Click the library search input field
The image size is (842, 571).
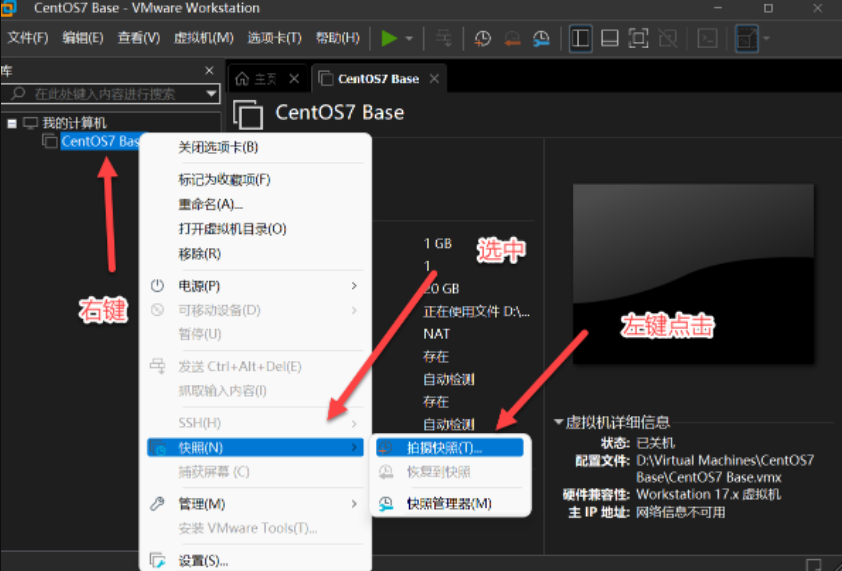pyautogui.click(x=105, y=94)
